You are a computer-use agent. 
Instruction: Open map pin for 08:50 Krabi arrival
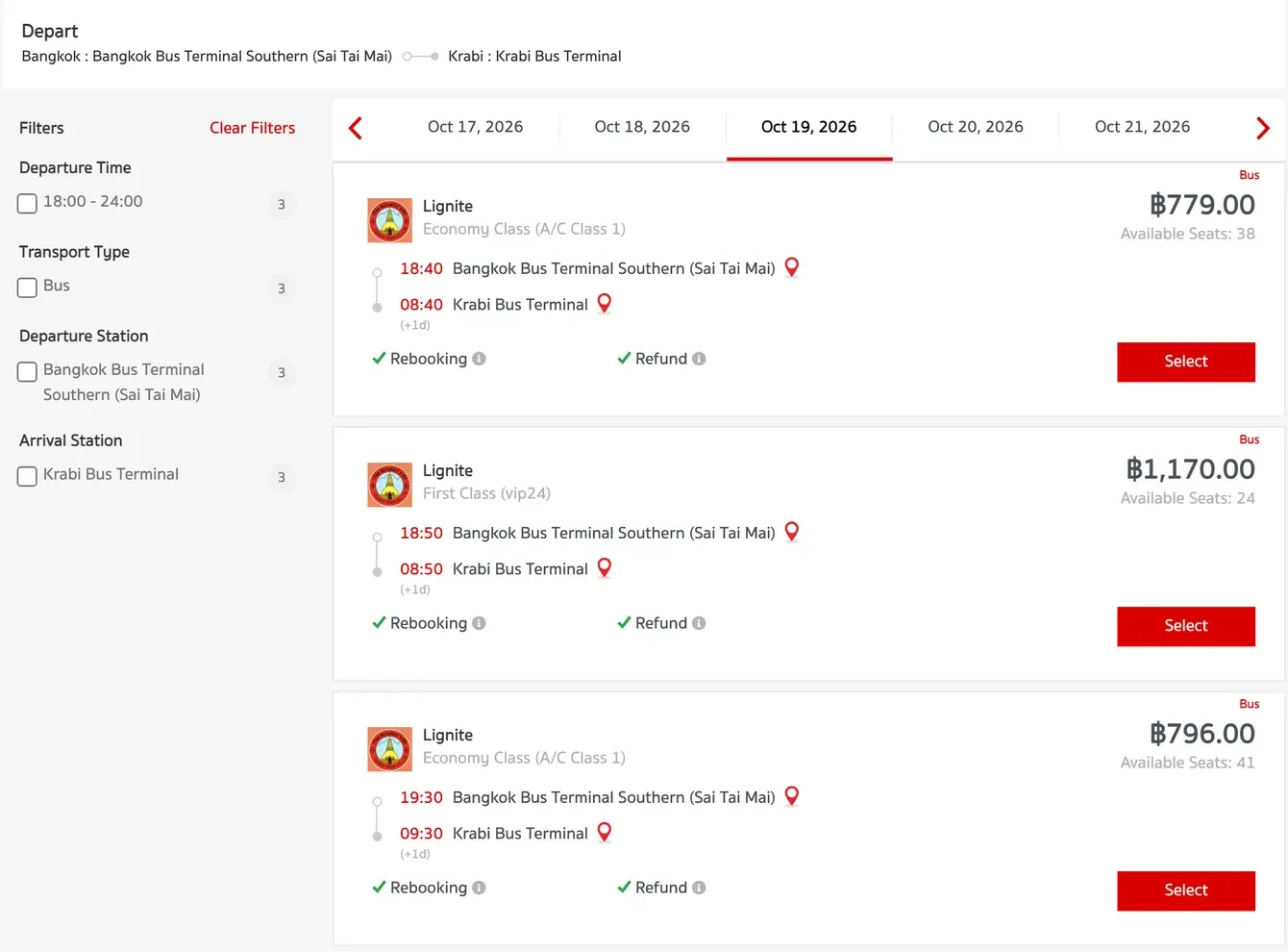tap(605, 568)
